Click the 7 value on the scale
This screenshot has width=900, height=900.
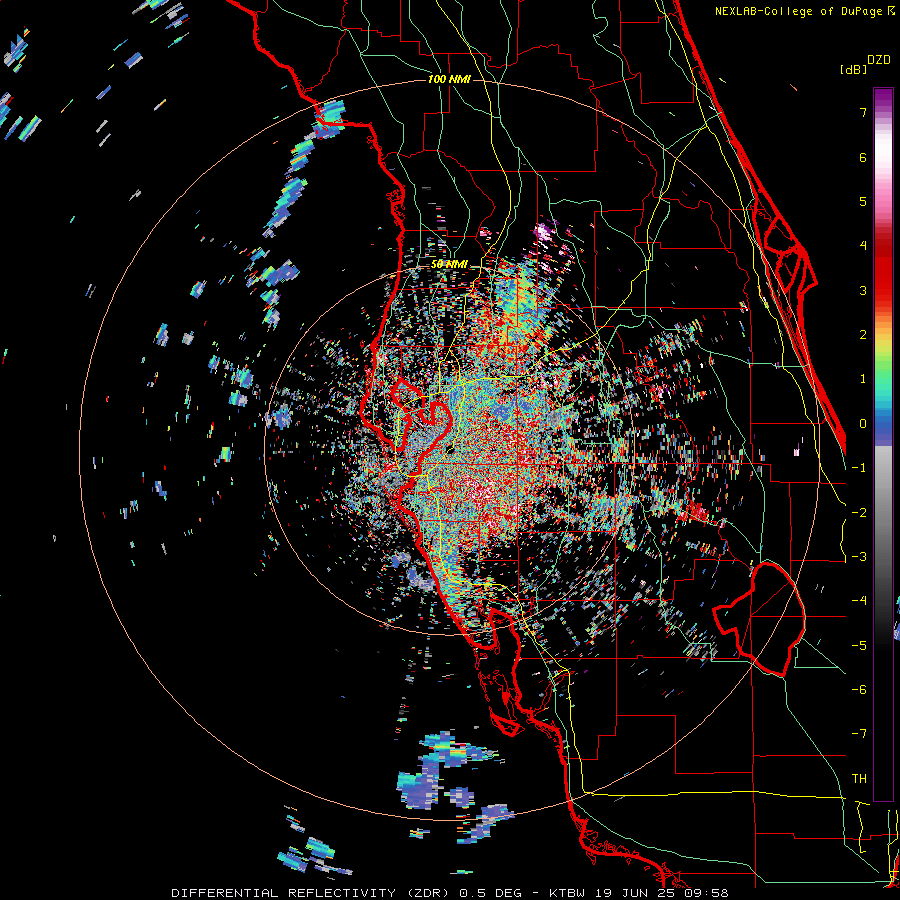863,112
